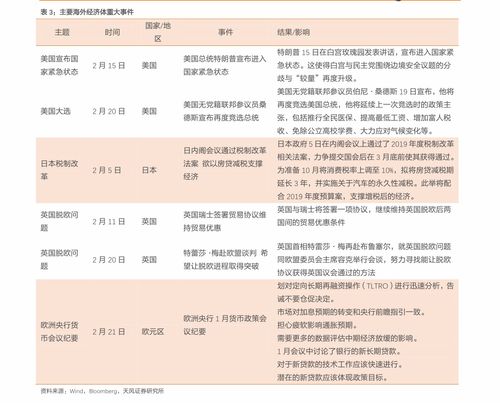Select the 国家/地区 column header
This screenshot has width=500, height=403.
click(158, 32)
